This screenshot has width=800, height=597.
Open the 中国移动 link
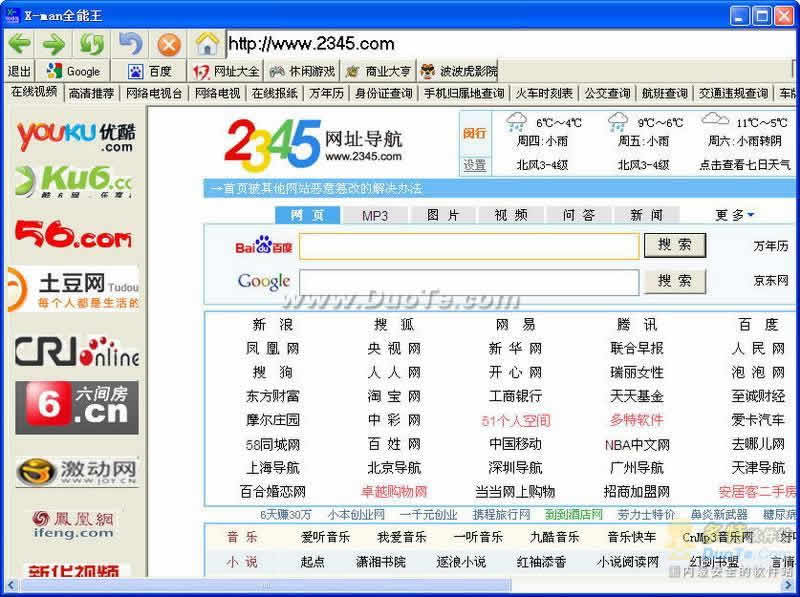[x=515, y=444]
